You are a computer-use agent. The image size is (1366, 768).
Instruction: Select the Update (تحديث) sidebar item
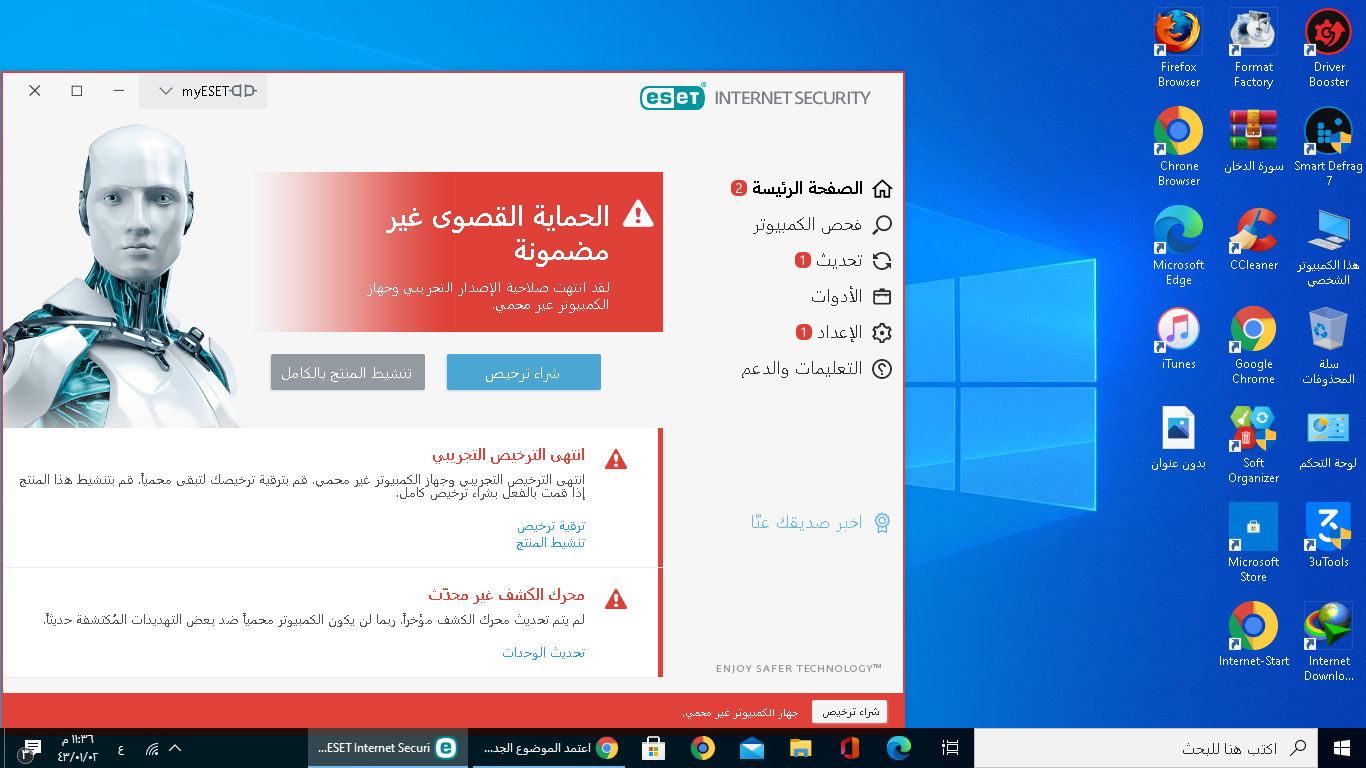coord(843,260)
